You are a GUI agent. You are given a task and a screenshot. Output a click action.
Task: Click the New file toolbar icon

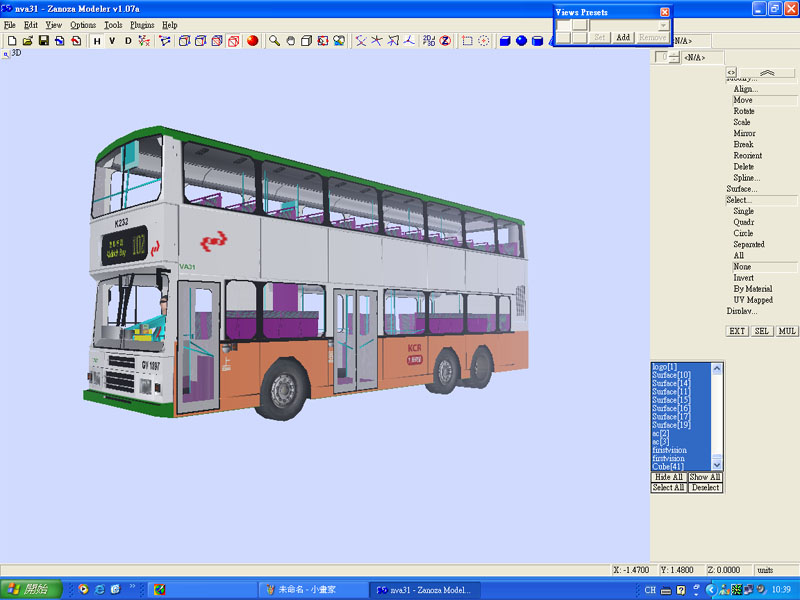pyautogui.click(x=11, y=41)
